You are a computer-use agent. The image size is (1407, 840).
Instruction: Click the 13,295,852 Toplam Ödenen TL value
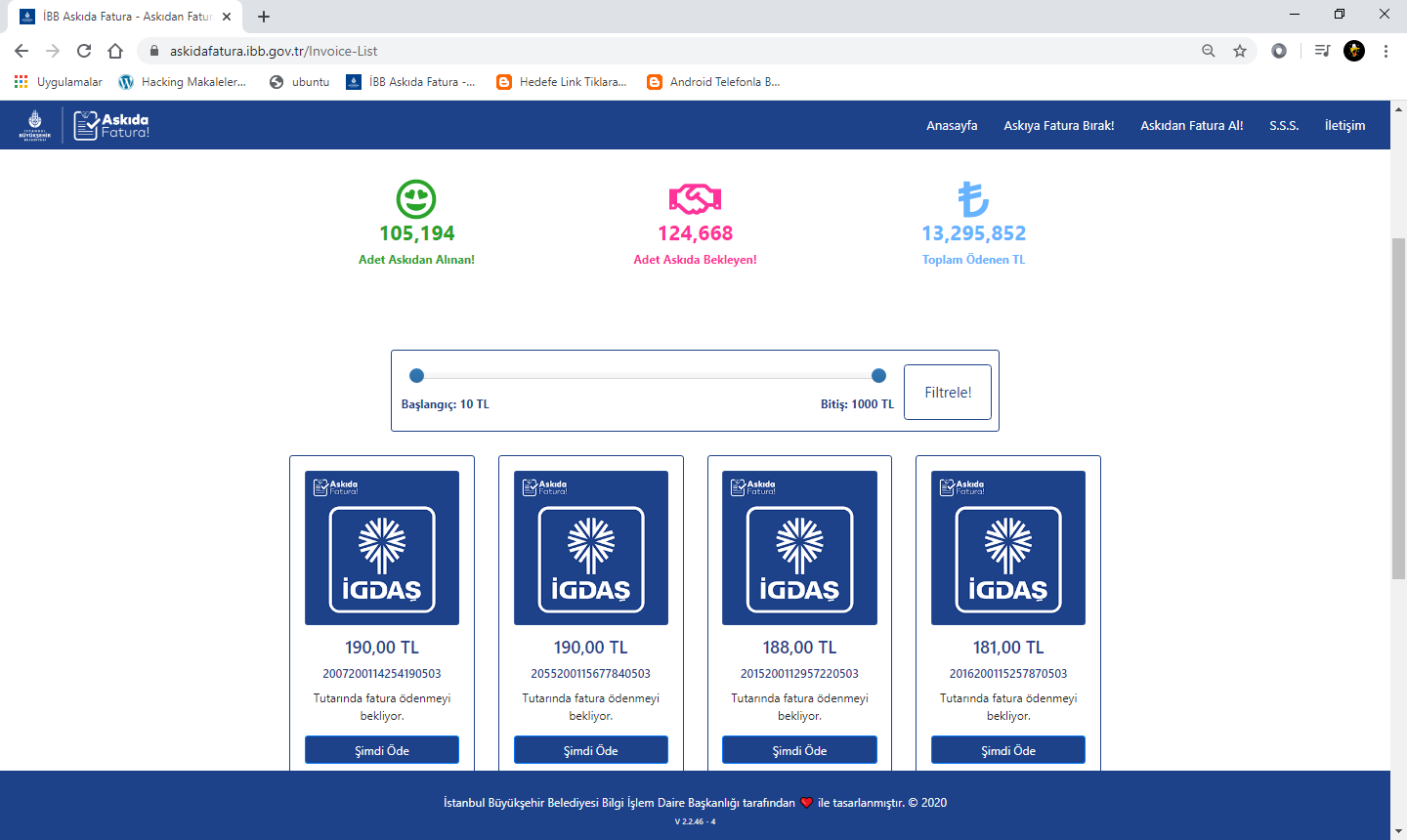tap(974, 233)
